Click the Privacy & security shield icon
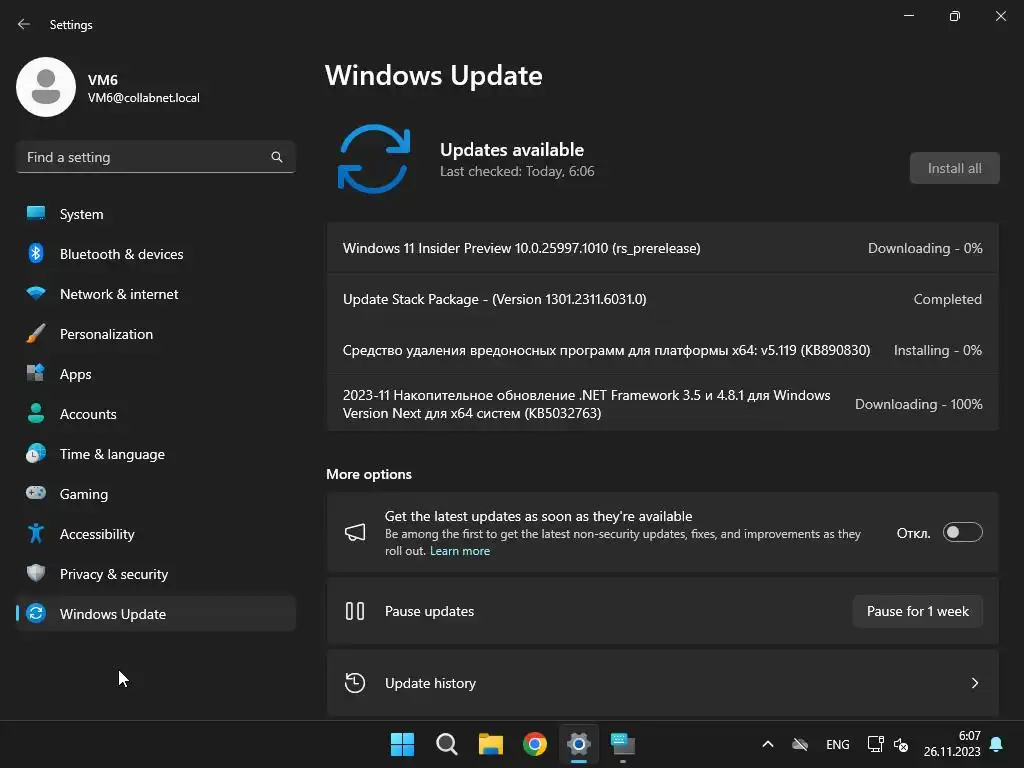This screenshot has width=1024, height=768. click(x=36, y=573)
